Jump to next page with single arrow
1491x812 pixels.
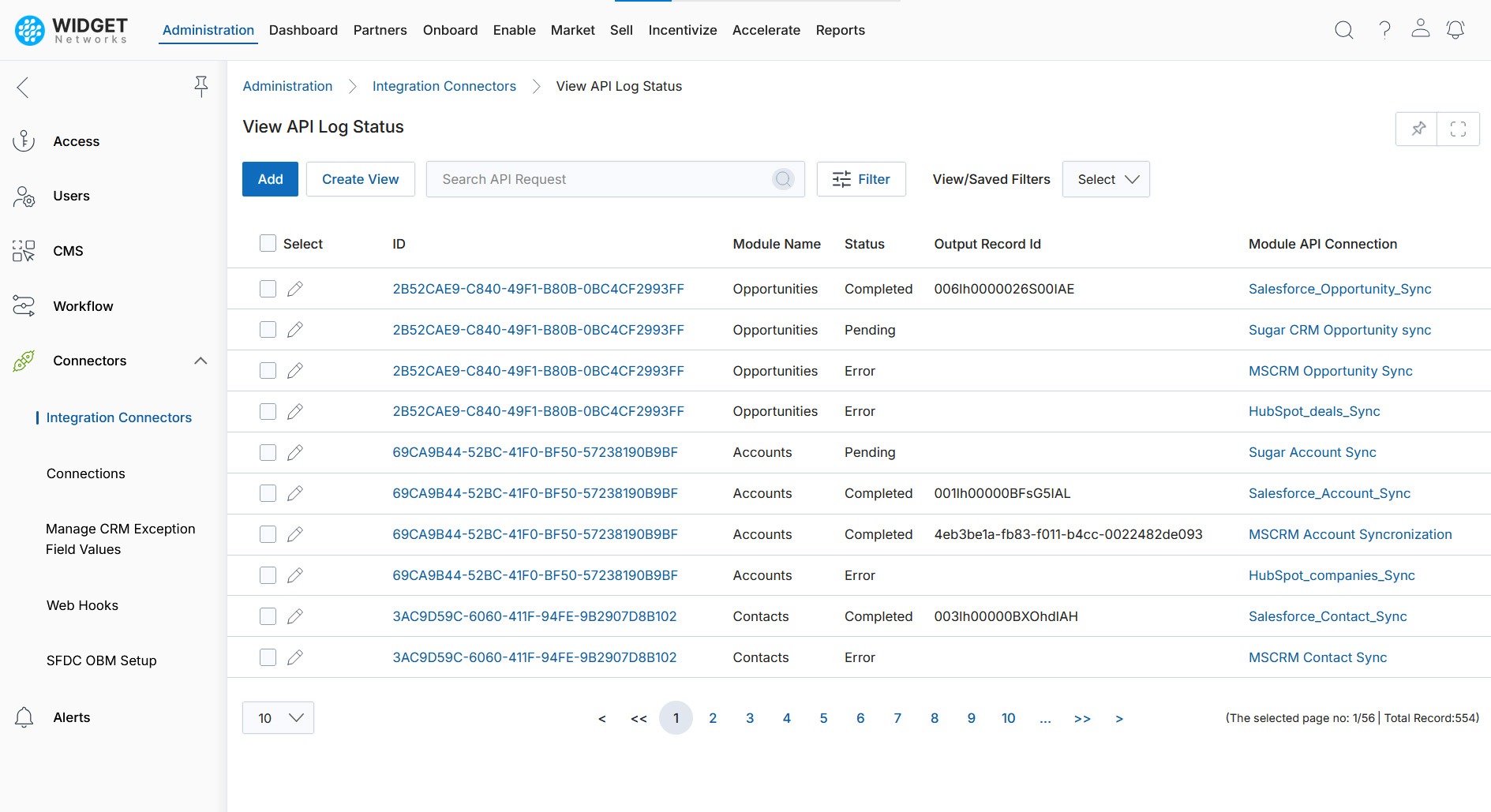tap(1119, 718)
